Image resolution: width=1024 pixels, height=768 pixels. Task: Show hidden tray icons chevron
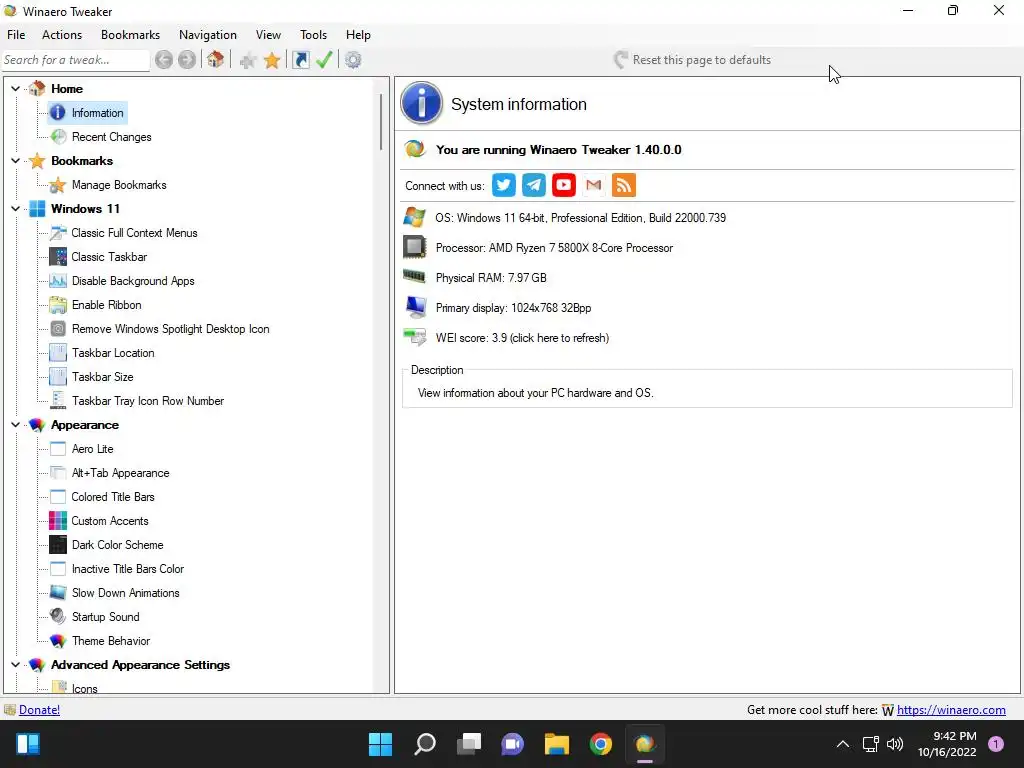(x=843, y=744)
